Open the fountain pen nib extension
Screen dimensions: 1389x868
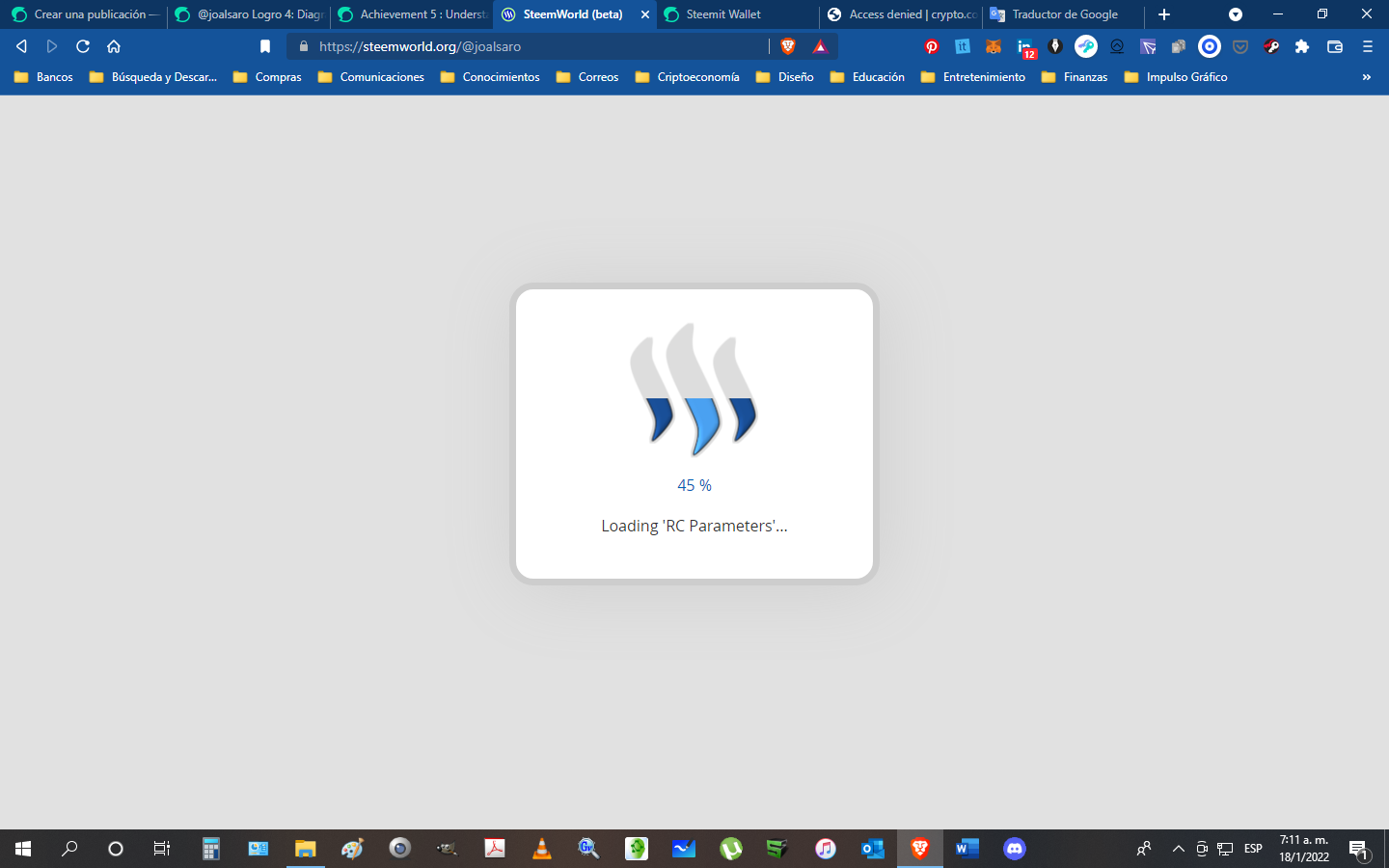coord(1055,46)
